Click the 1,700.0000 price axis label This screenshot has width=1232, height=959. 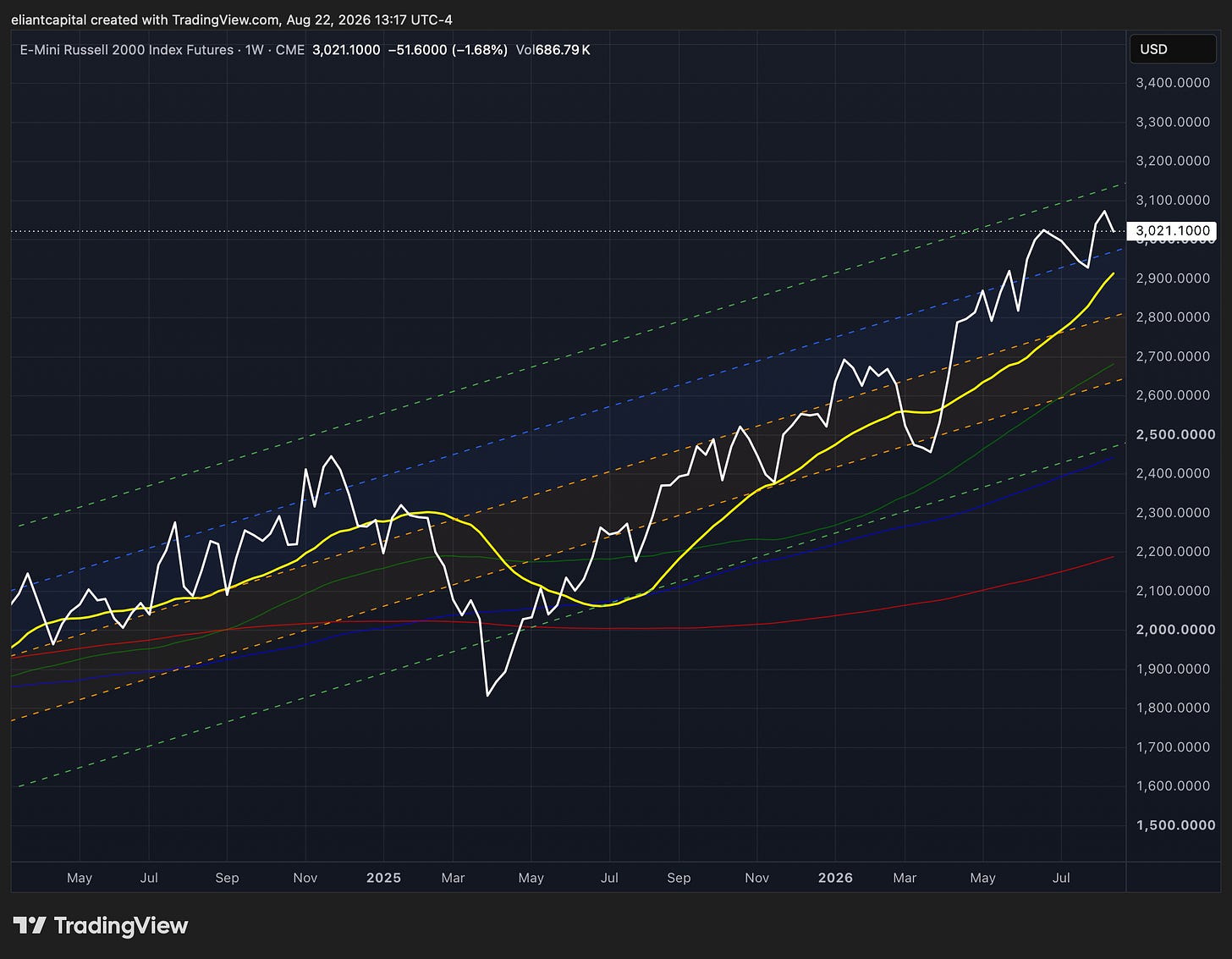tap(1173, 747)
